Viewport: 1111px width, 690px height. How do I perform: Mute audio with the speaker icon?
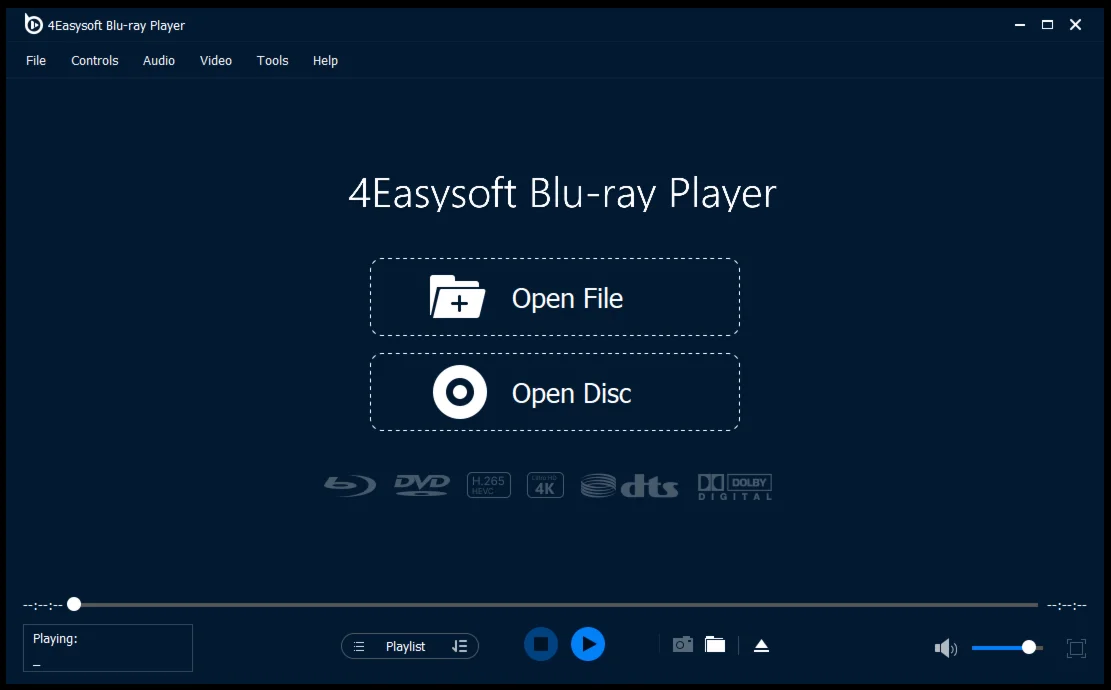pos(945,648)
